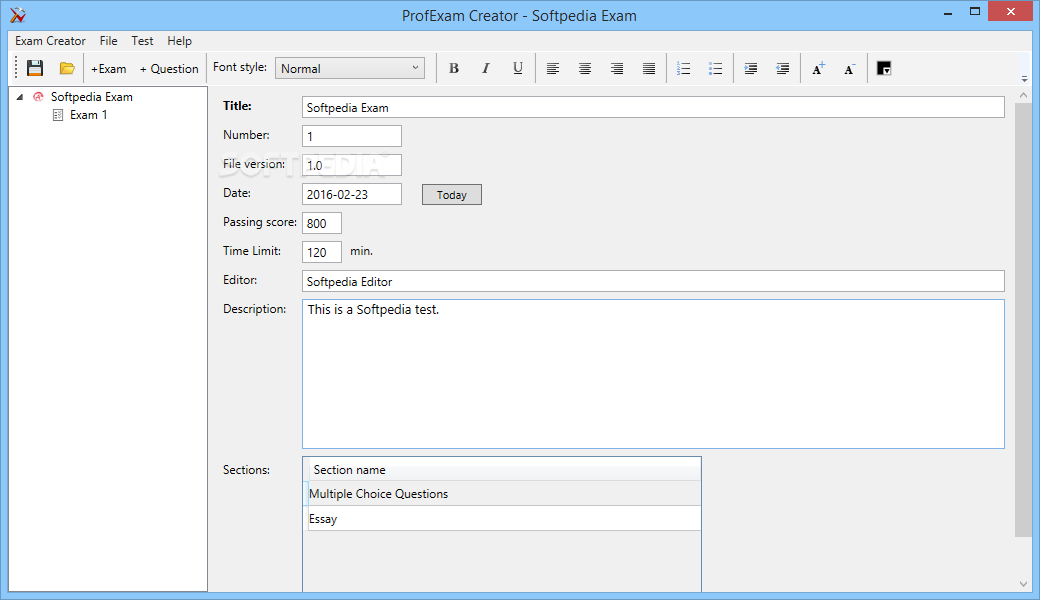Click the Save floppy disk icon

pos(34,68)
